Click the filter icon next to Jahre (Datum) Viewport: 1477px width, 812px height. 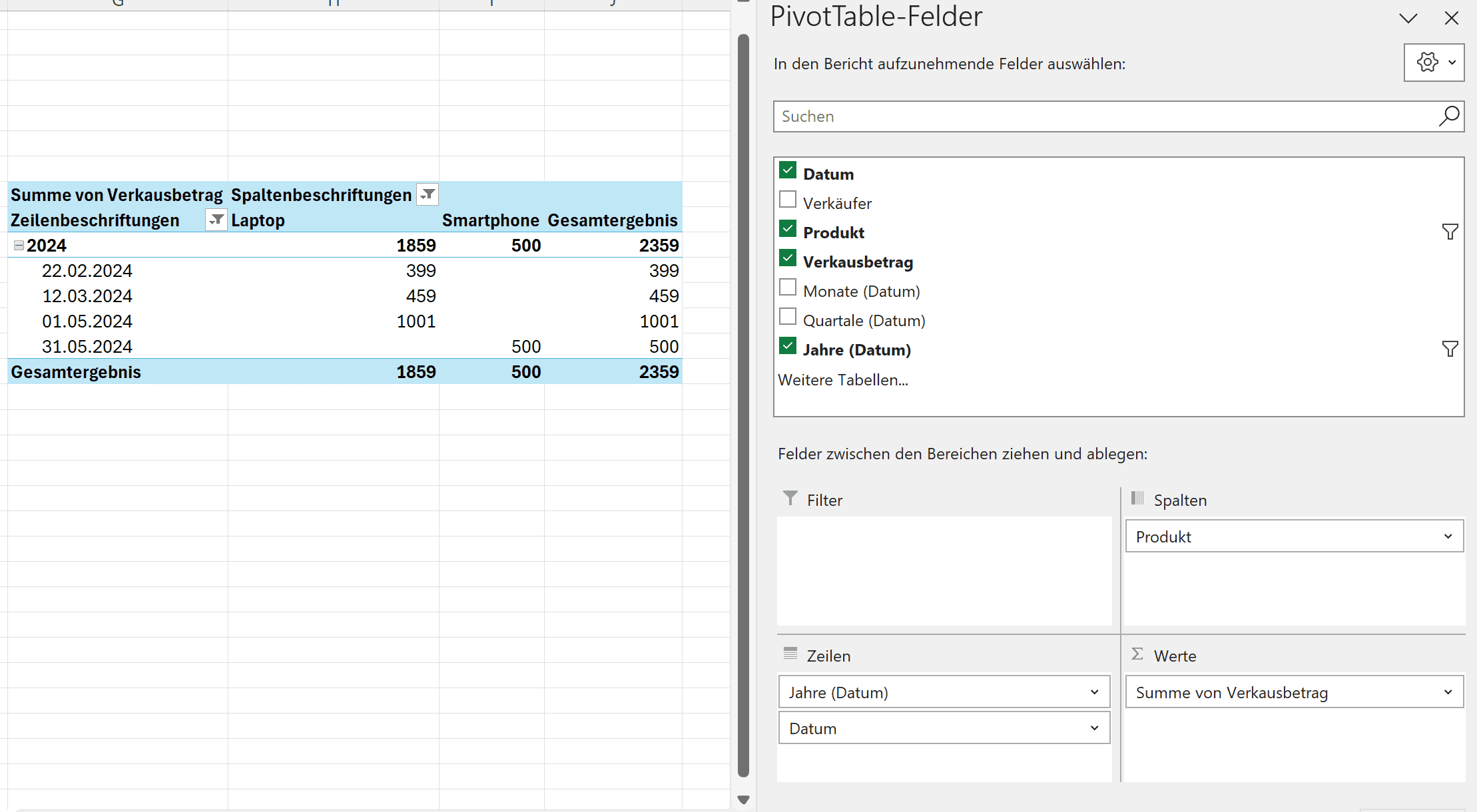1450,349
